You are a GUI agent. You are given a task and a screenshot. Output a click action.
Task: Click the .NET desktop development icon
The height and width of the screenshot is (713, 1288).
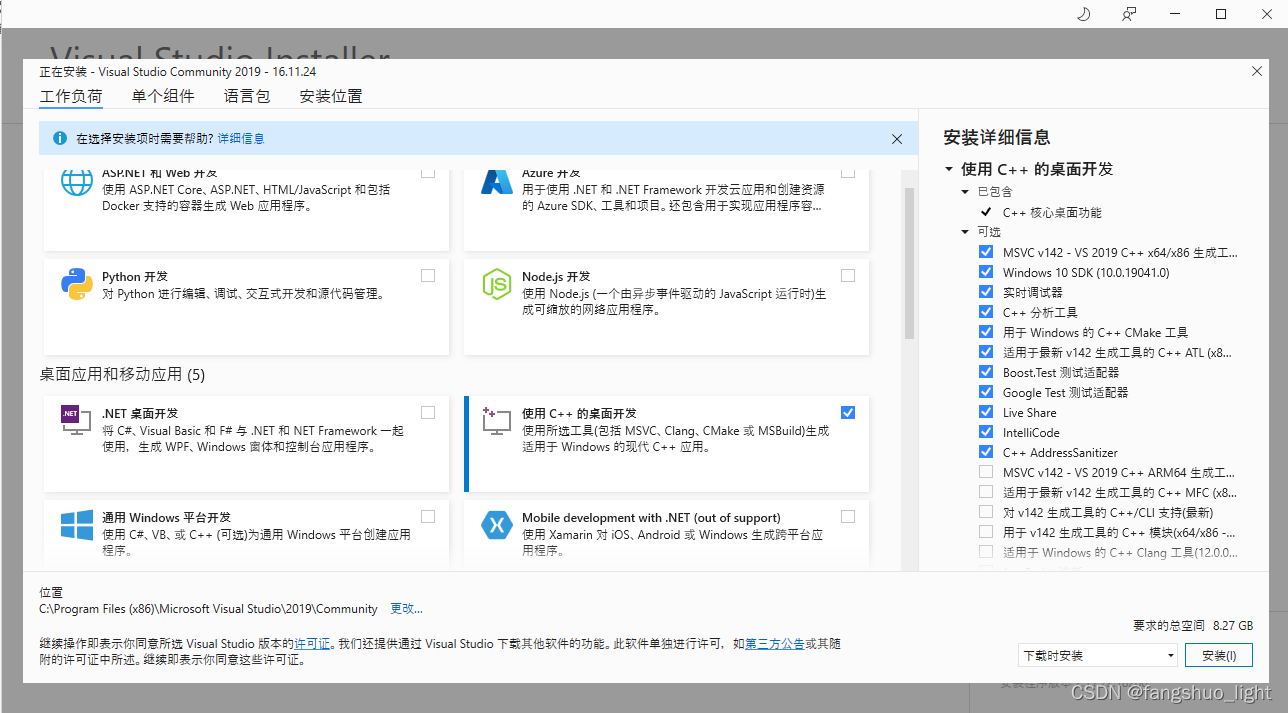point(77,421)
